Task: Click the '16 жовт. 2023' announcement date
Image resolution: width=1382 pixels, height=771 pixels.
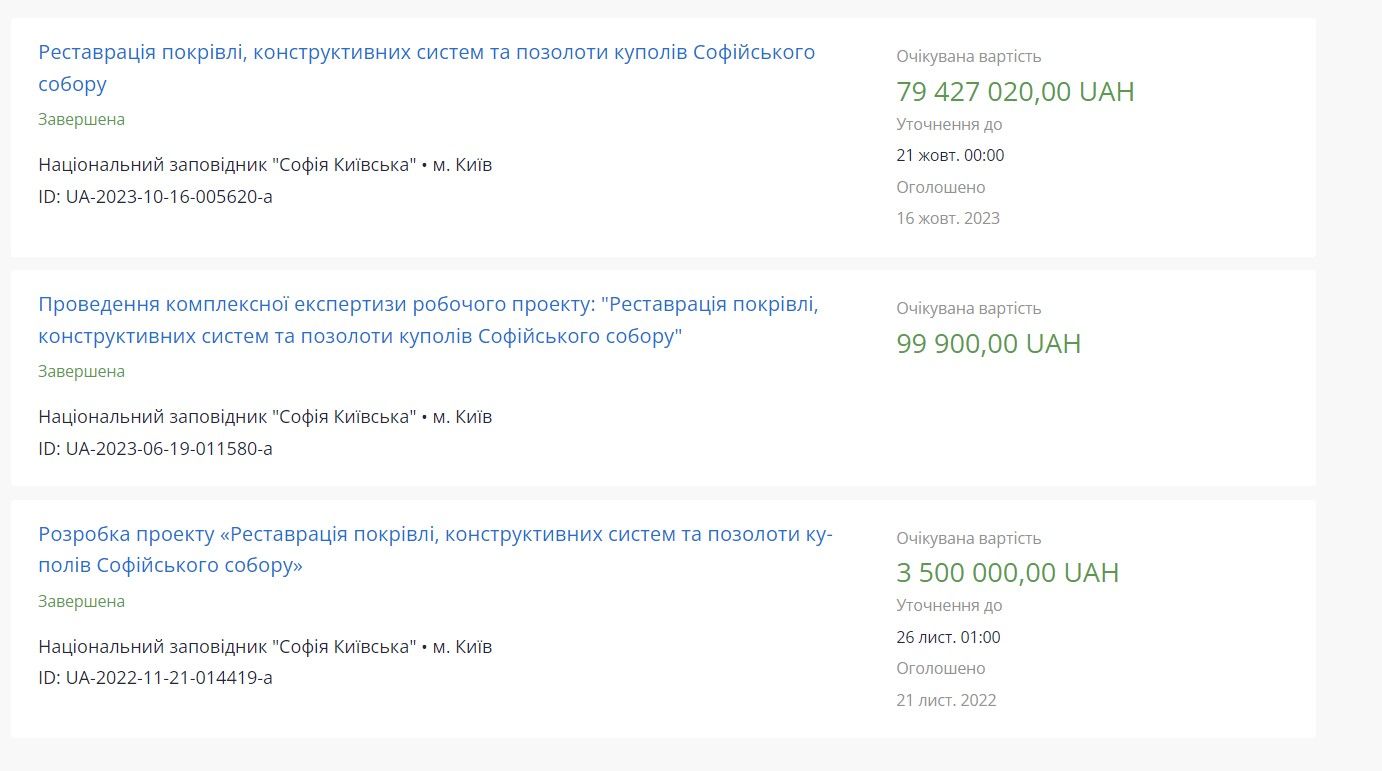Action: [947, 218]
